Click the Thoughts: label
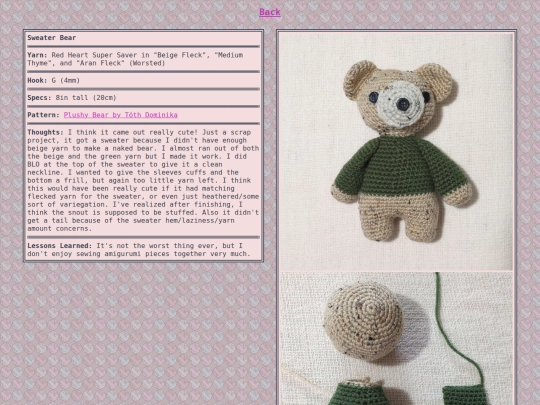The width and height of the screenshot is (540, 405). point(45,132)
